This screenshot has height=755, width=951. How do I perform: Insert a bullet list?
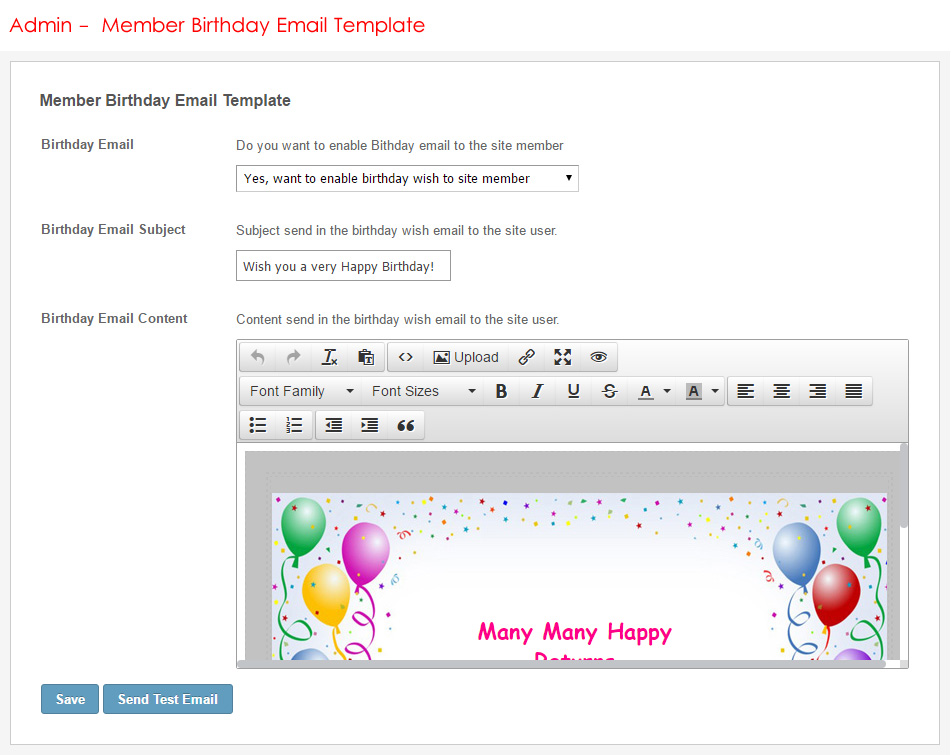point(258,425)
